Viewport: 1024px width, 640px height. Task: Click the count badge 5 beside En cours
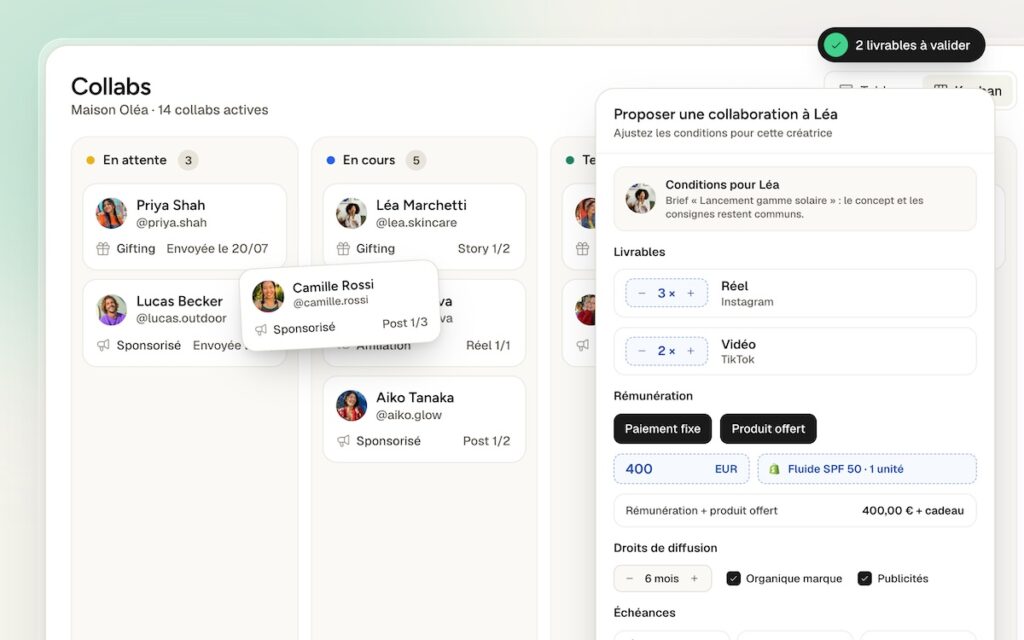[416, 160]
